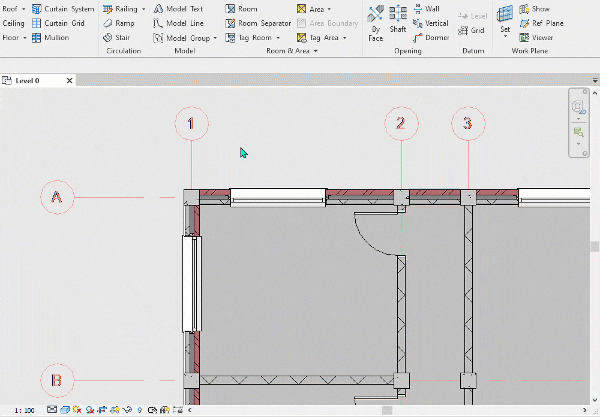Select the Mullion tool icon

(x=37, y=37)
